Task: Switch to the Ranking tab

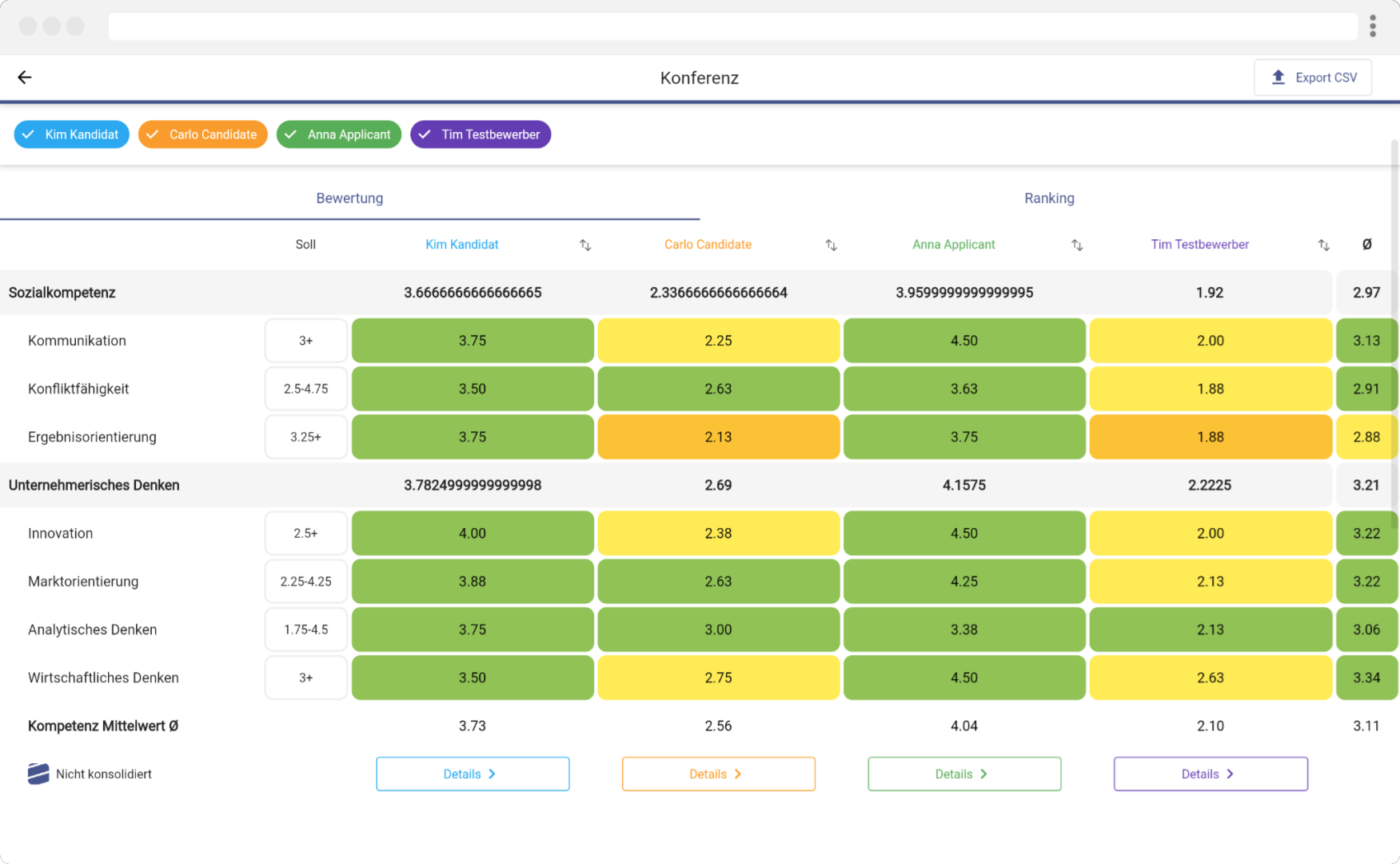Action: 1049,198
